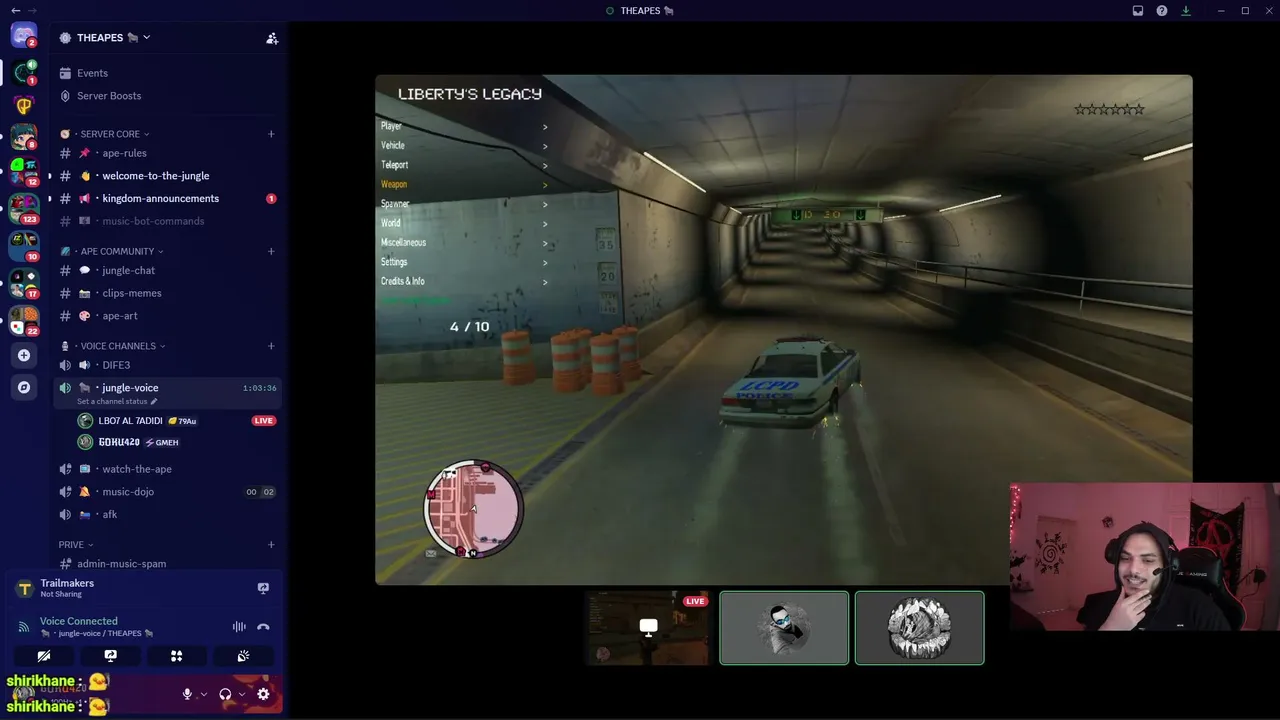The width and height of the screenshot is (1280, 720).
Task: Click the Trailmakers share screen icon
Action: (x=263, y=588)
